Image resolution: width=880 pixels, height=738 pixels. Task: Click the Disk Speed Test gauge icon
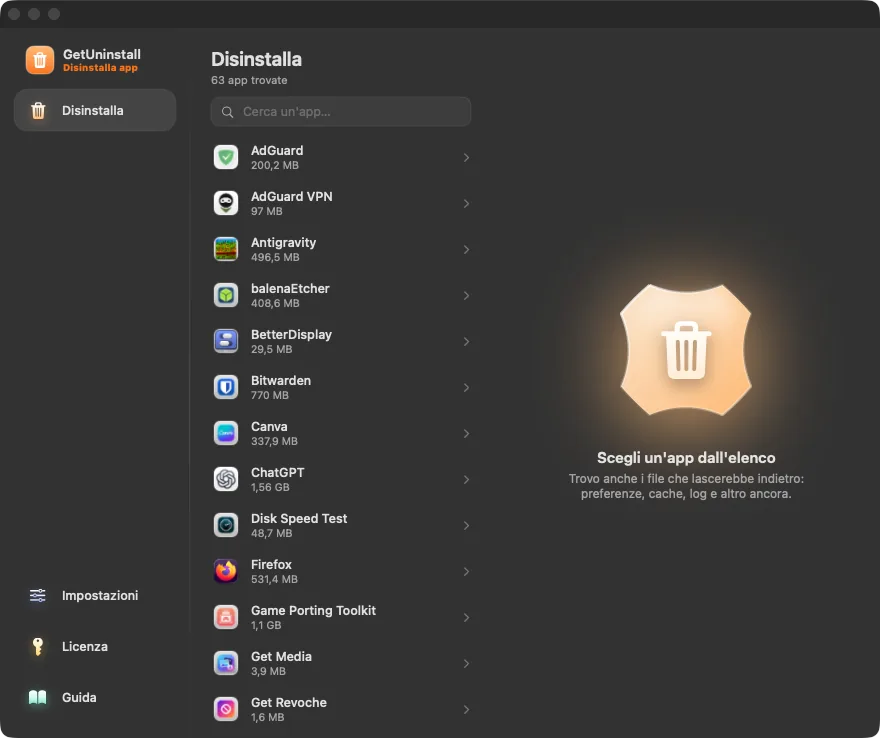coord(226,526)
